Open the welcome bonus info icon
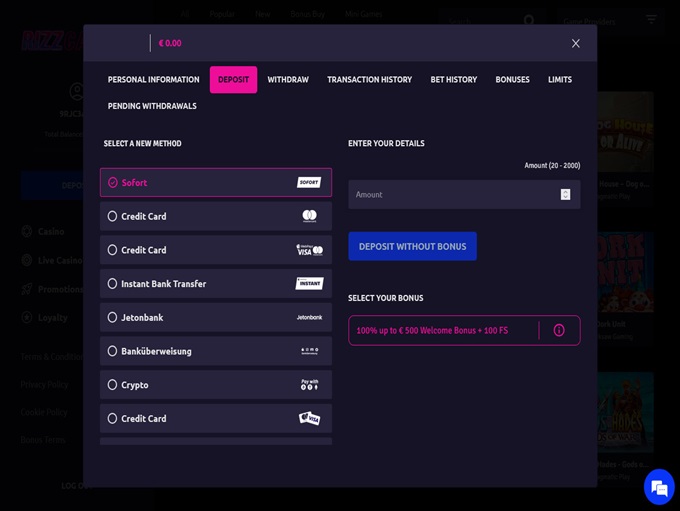The width and height of the screenshot is (680, 511). pyautogui.click(x=559, y=330)
